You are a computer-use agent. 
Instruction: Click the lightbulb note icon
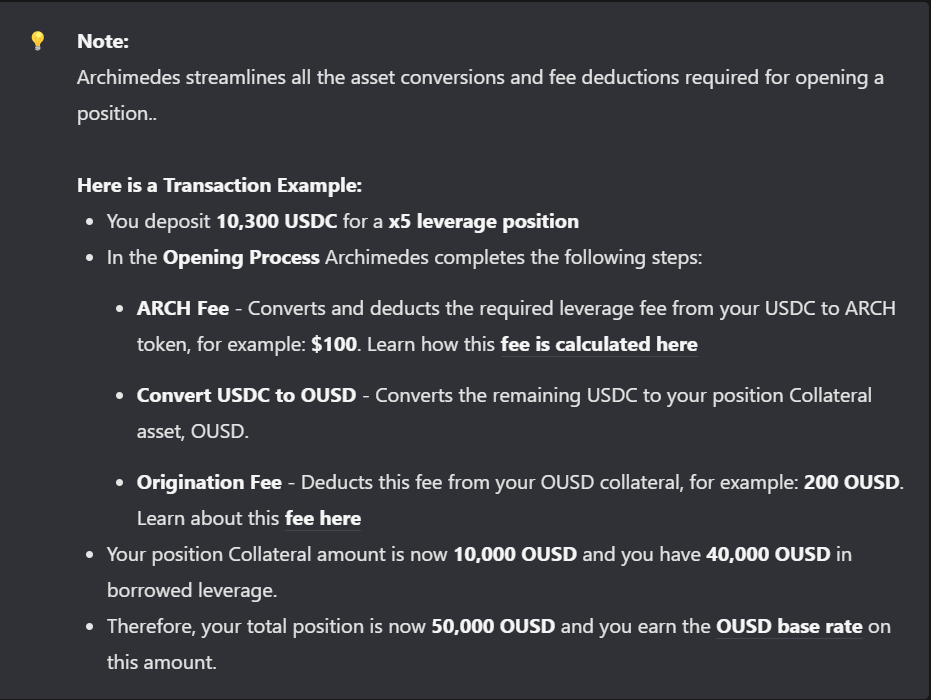tap(38, 41)
